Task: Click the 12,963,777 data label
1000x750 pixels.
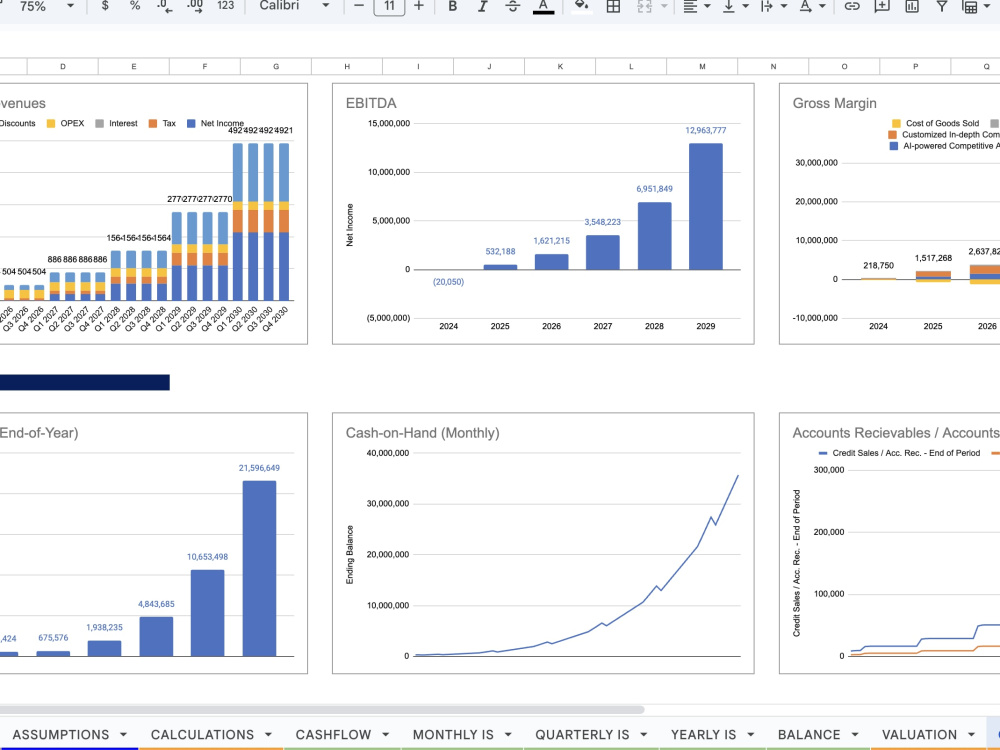Action: pos(705,130)
